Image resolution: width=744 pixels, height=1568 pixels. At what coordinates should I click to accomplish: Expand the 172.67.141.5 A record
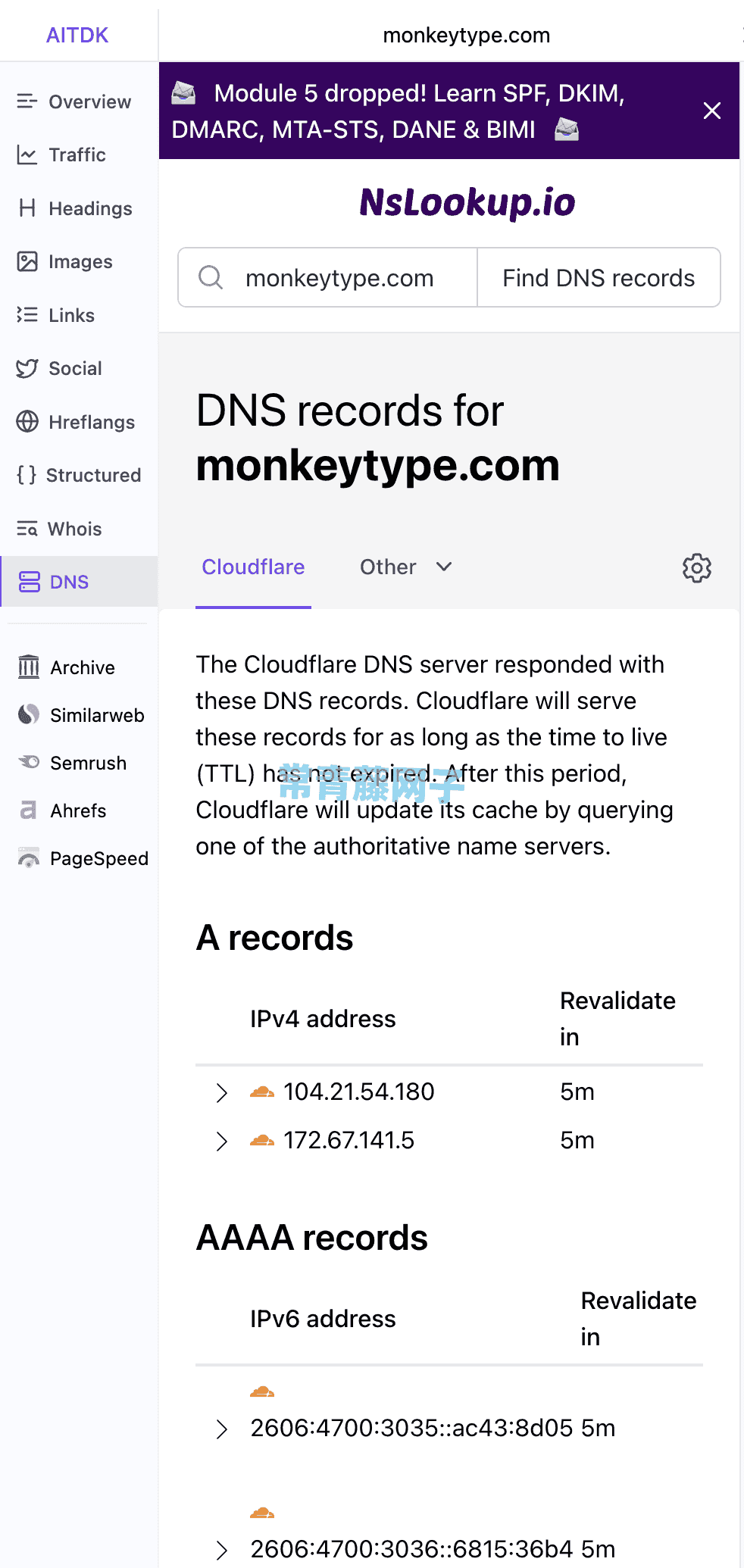[221, 1141]
